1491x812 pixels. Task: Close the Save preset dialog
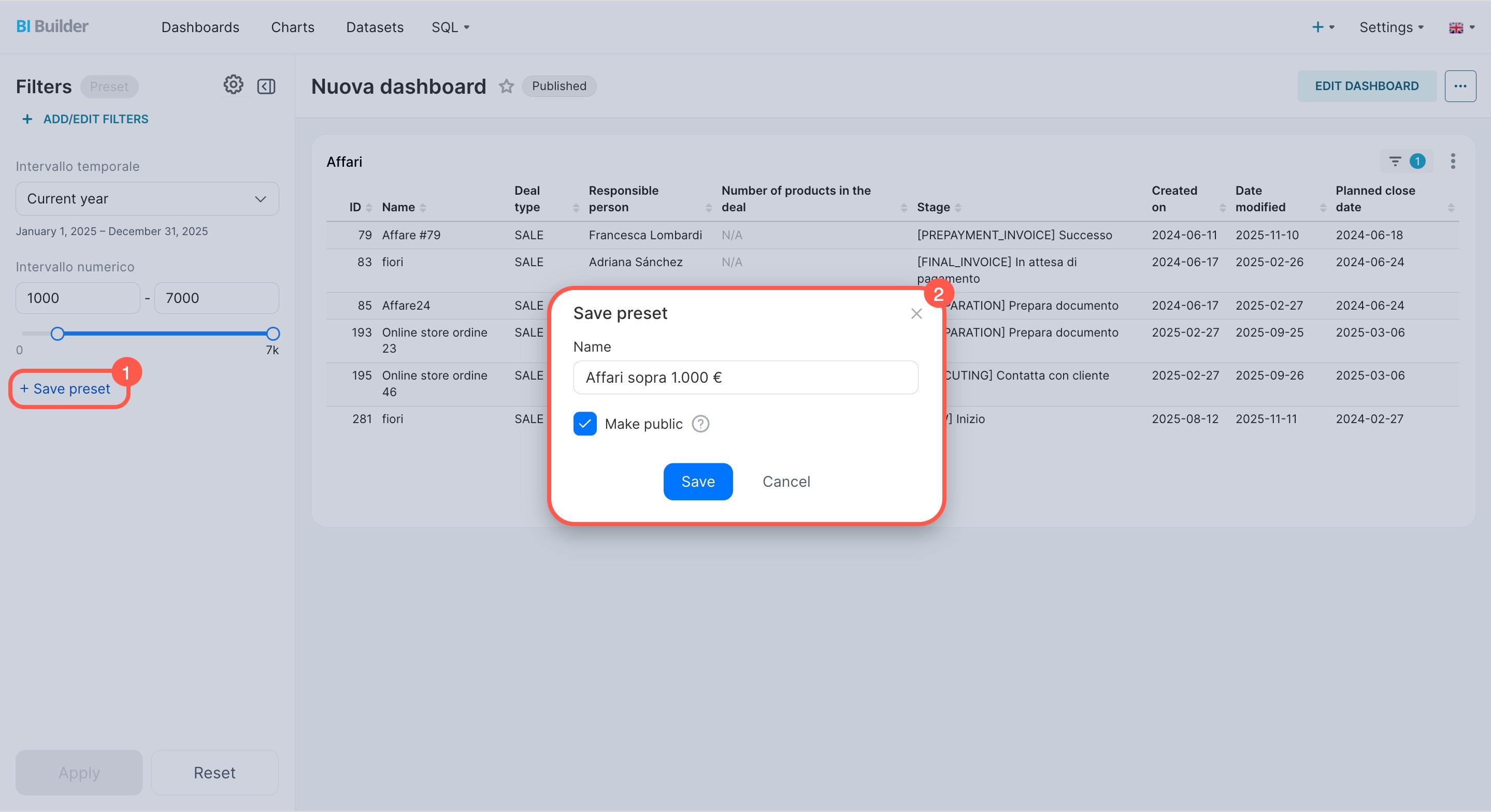[916, 314]
